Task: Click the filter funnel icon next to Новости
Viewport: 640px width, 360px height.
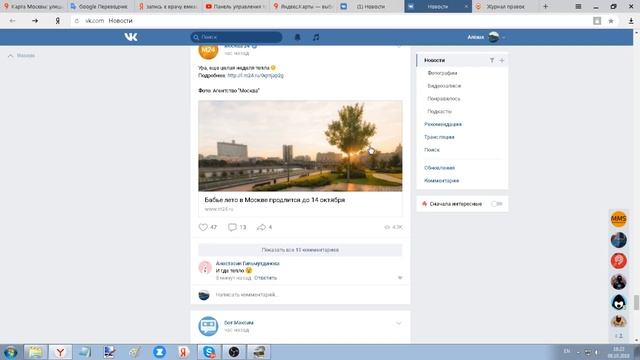Action: [x=492, y=60]
